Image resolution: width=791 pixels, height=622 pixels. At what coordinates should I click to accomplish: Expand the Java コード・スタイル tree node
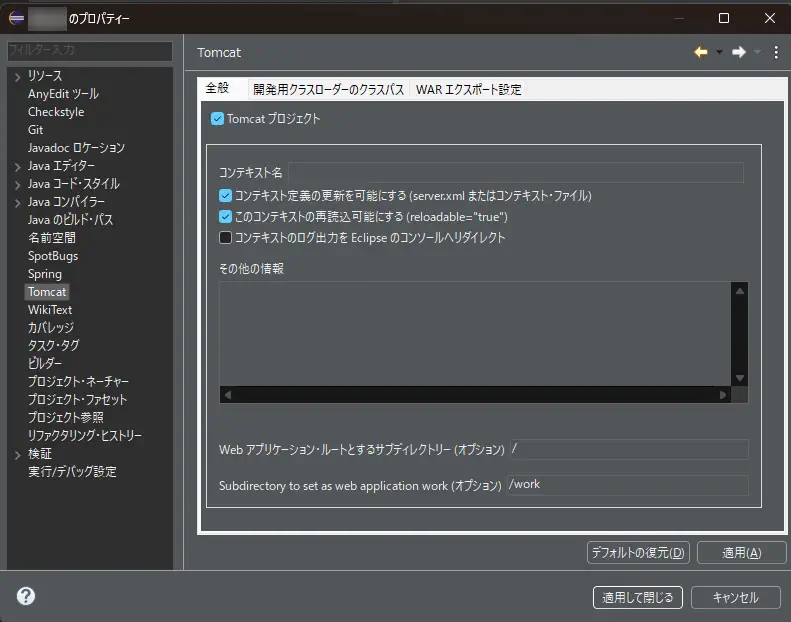point(18,185)
